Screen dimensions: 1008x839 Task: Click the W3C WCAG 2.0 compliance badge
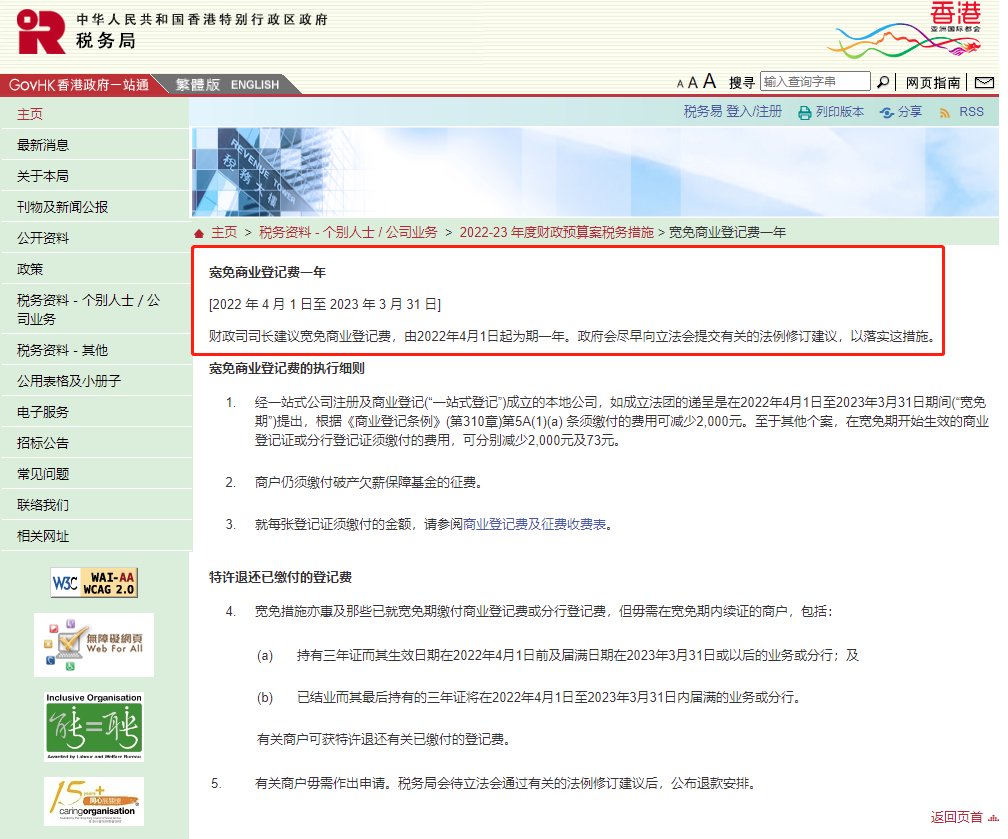93,582
